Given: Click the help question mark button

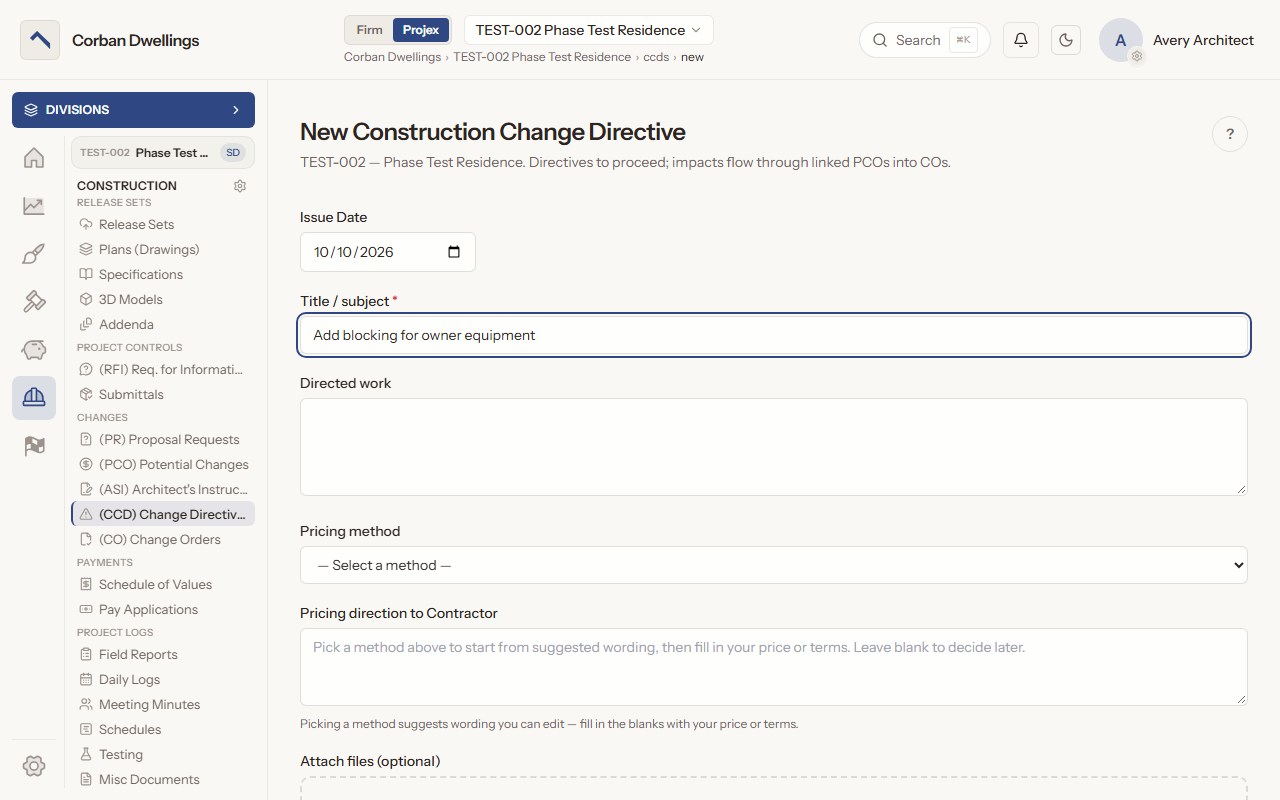Looking at the screenshot, I should (x=1230, y=134).
